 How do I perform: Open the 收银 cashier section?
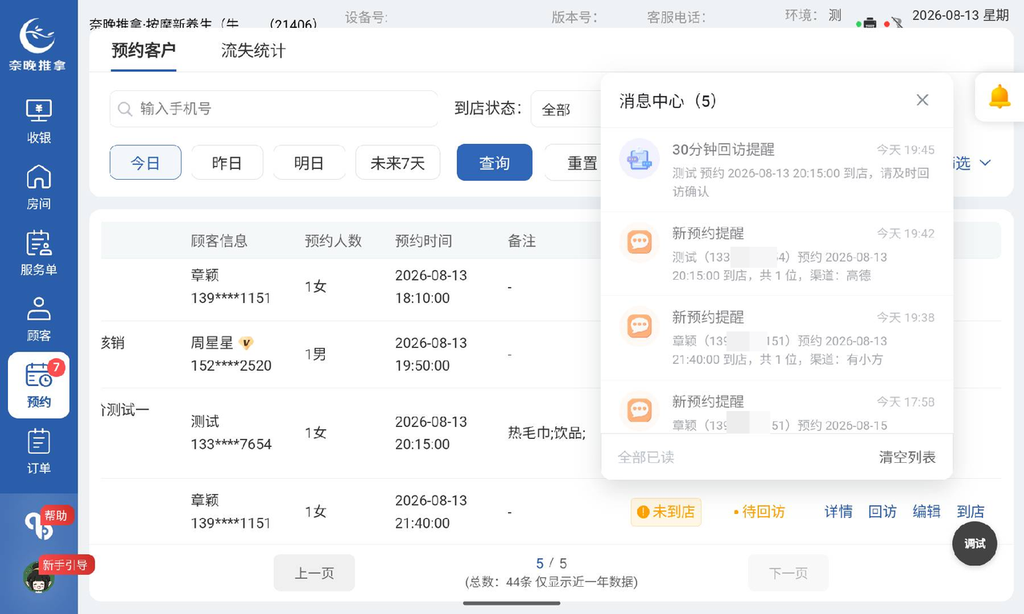39,121
